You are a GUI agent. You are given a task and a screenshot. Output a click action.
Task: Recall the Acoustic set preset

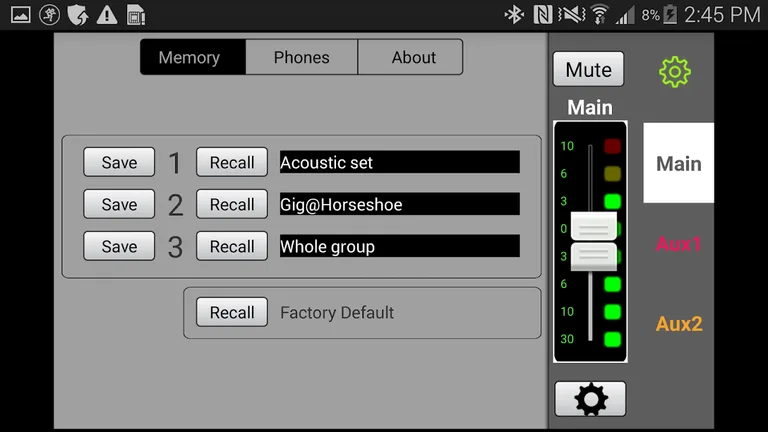tap(232, 162)
